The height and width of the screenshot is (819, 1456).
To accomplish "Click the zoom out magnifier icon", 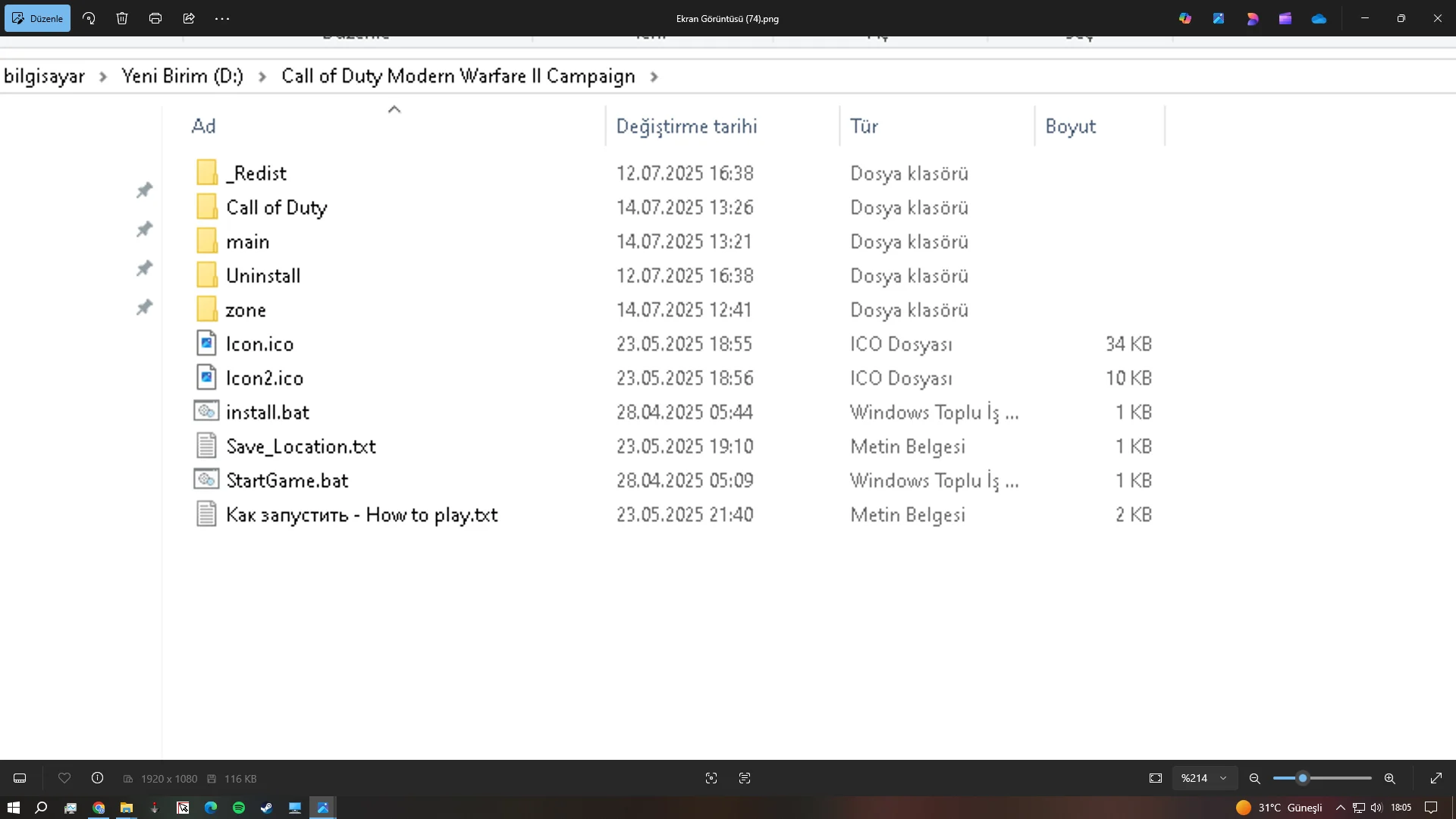I will pyautogui.click(x=1254, y=778).
